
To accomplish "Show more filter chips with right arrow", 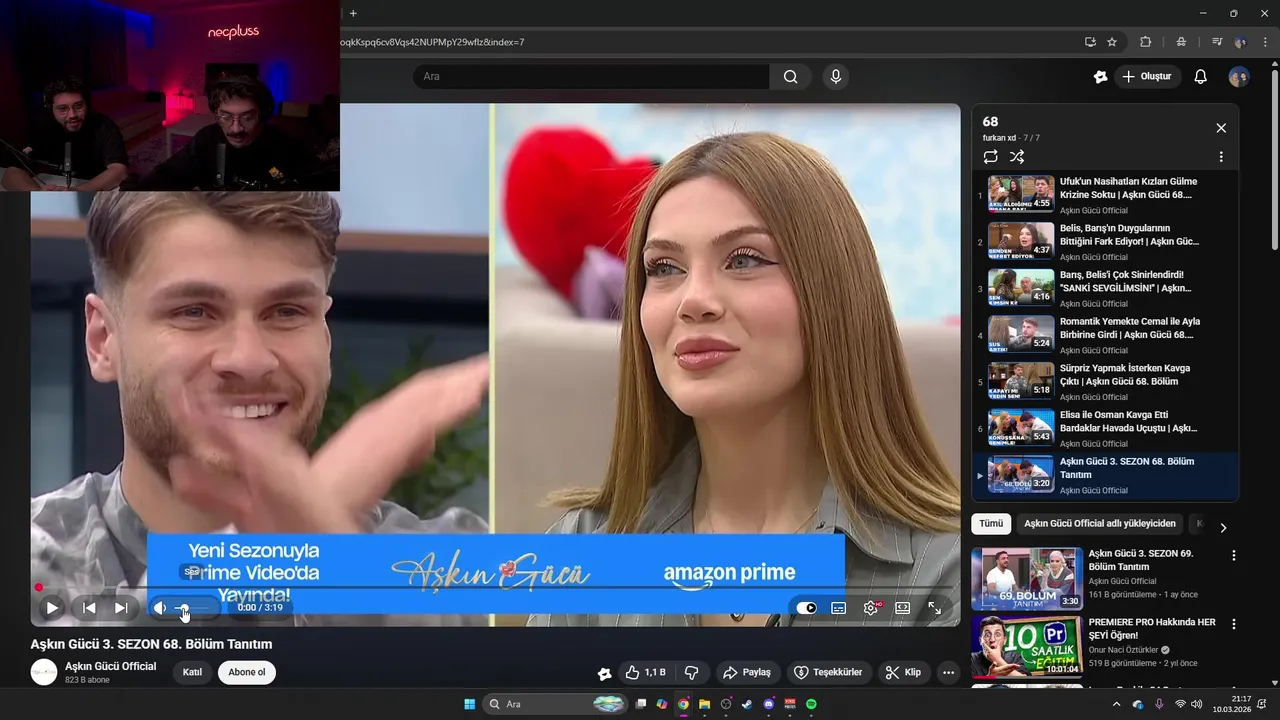I will pos(1222,527).
